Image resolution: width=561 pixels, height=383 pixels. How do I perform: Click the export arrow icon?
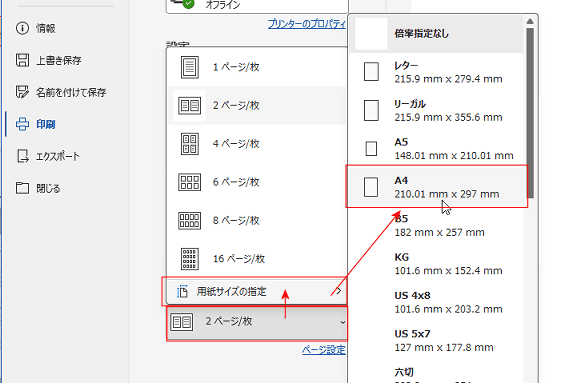[23, 156]
